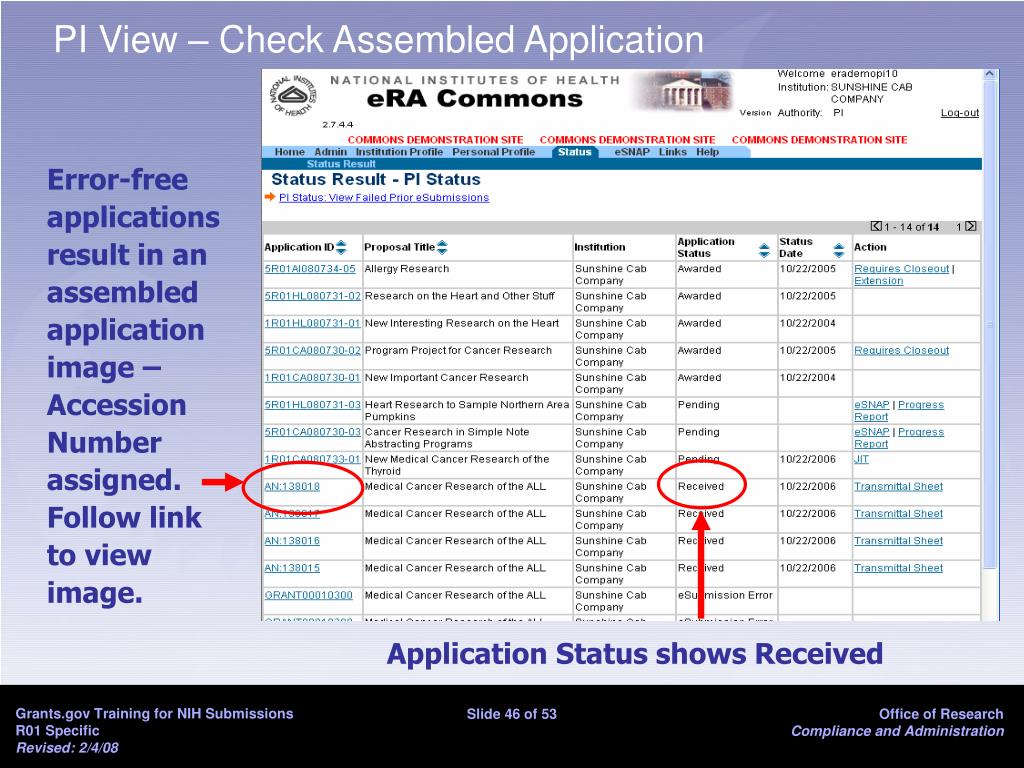Click the "Awarded" status for Allergy Research
1024x768 pixels.
699,269
